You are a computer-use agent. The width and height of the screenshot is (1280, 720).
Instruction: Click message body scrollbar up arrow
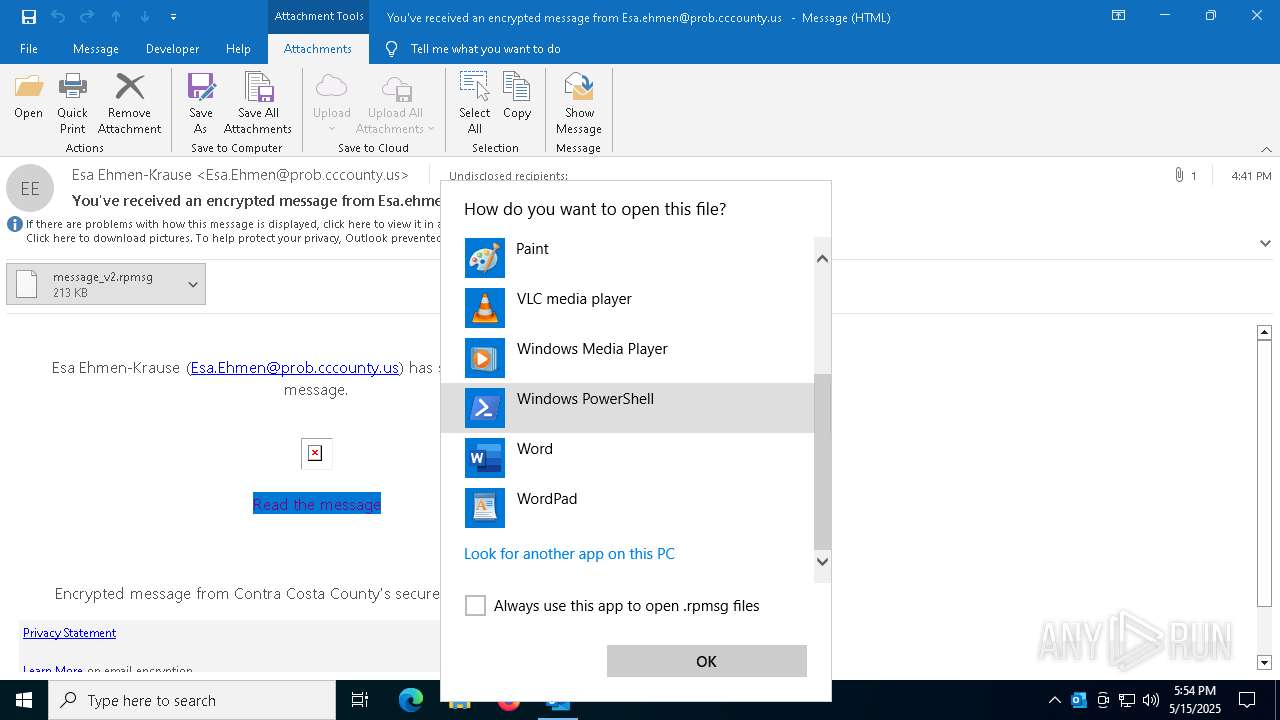click(x=1264, y=332)
